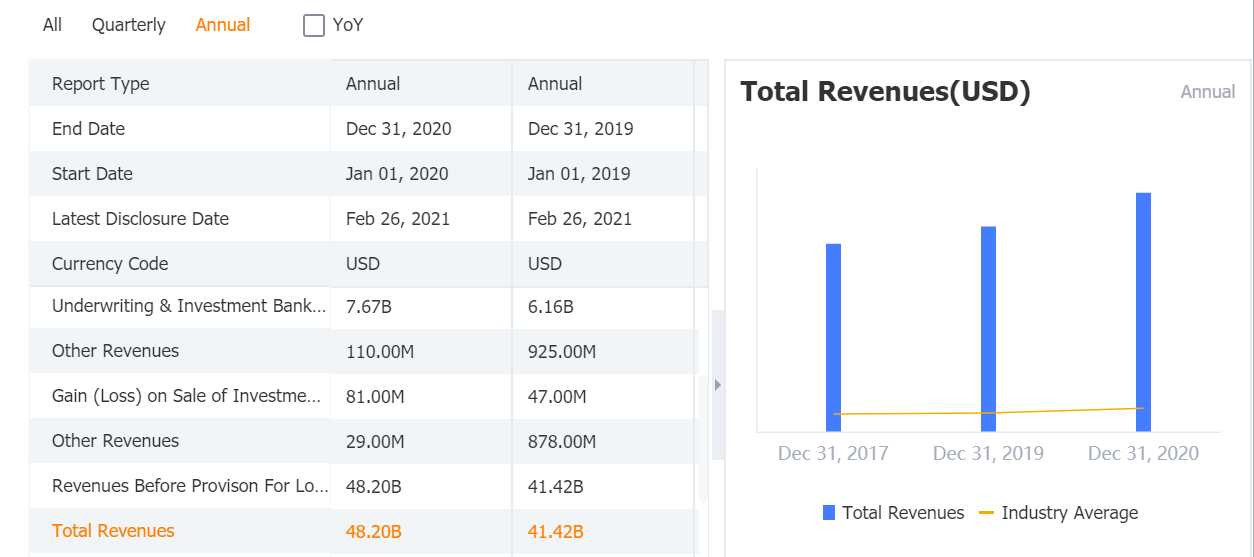Click the 48.20B Total Revenues orange value
The width and height of the screenshot is (1254, 557).
[x=374, y=531]
